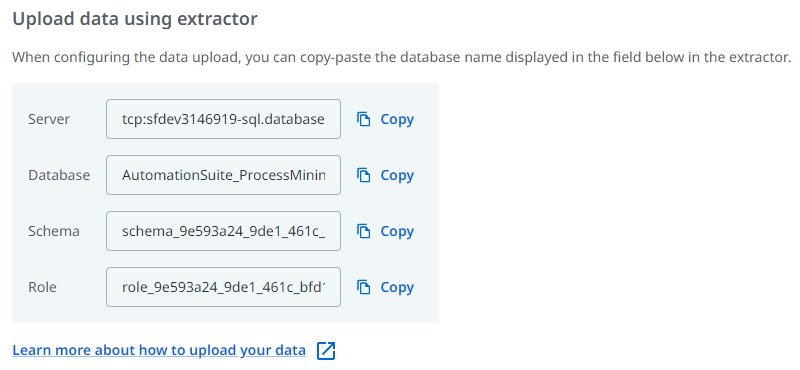This screenshot has width=800, height=370.
Task: Focus the Schema input field
Action: coord(223,231)
